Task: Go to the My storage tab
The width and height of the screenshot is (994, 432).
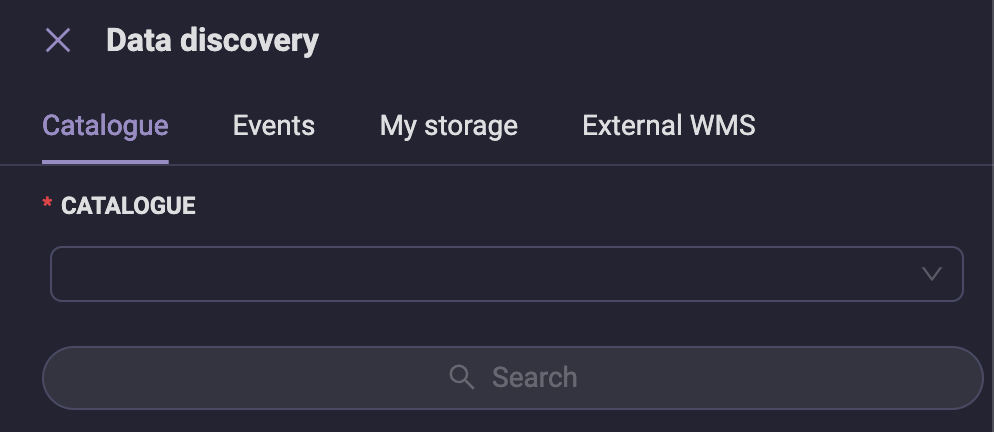Action: coord(449,126)
